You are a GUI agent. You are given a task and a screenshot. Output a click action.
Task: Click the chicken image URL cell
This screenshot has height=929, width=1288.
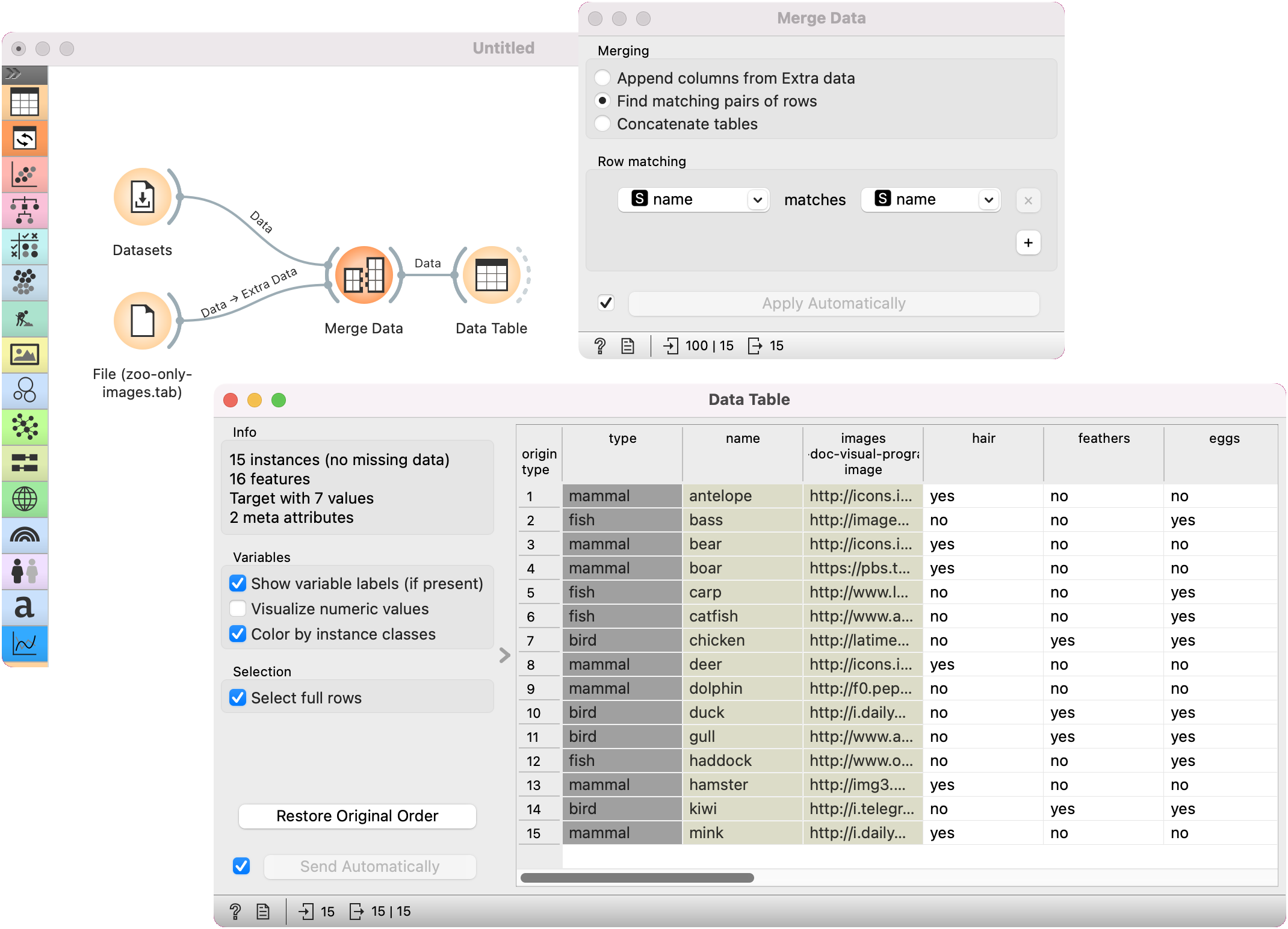863,641
